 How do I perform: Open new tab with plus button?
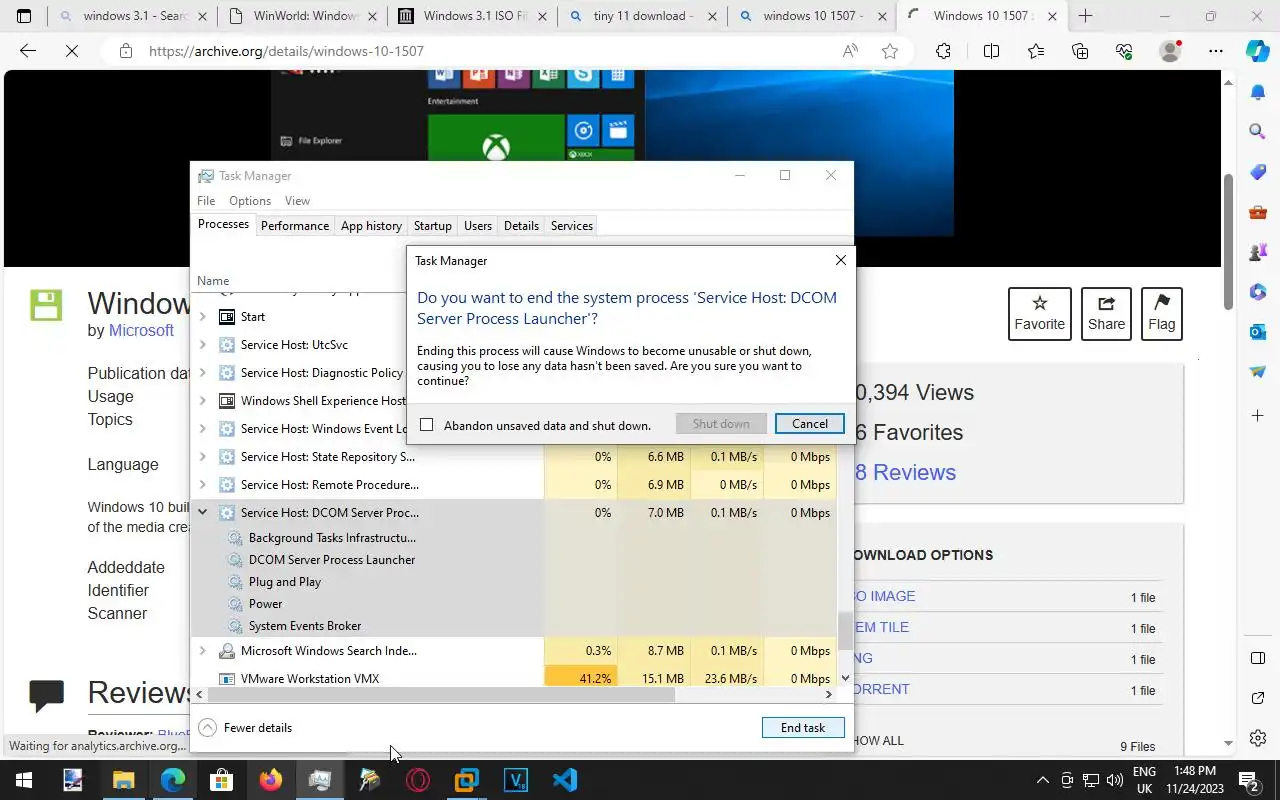click(1085, 16)
